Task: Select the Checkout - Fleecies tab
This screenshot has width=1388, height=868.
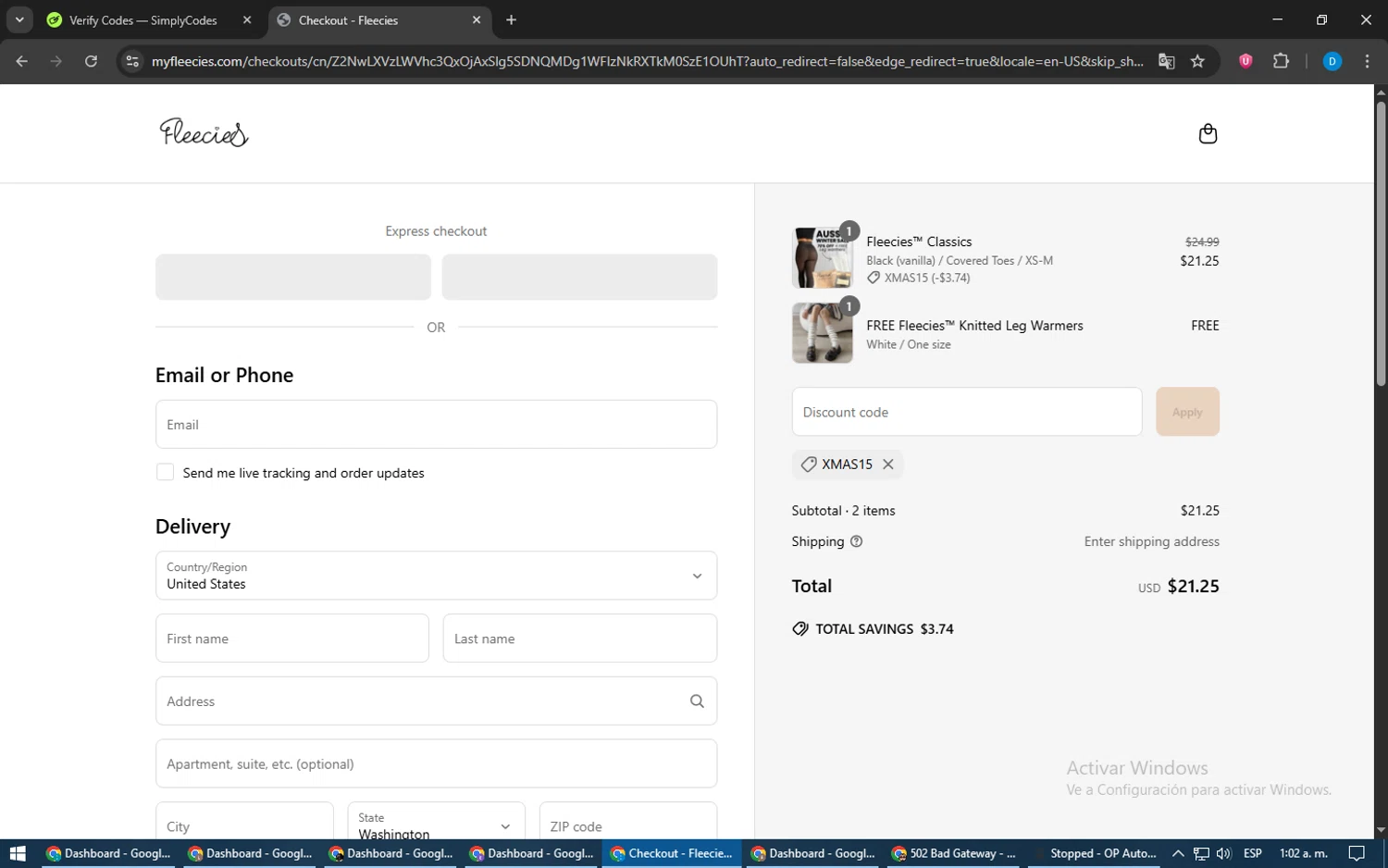Action: 379,19
